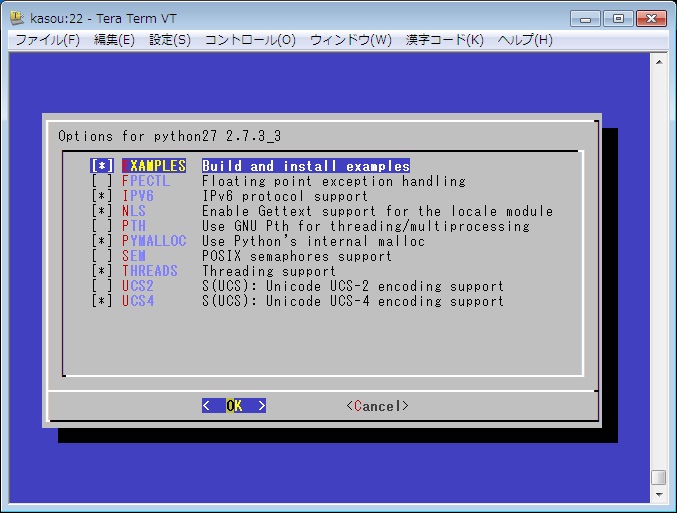Click 'Build and install examples' description
Screen dimensions: 677x513
click(306, 166)
